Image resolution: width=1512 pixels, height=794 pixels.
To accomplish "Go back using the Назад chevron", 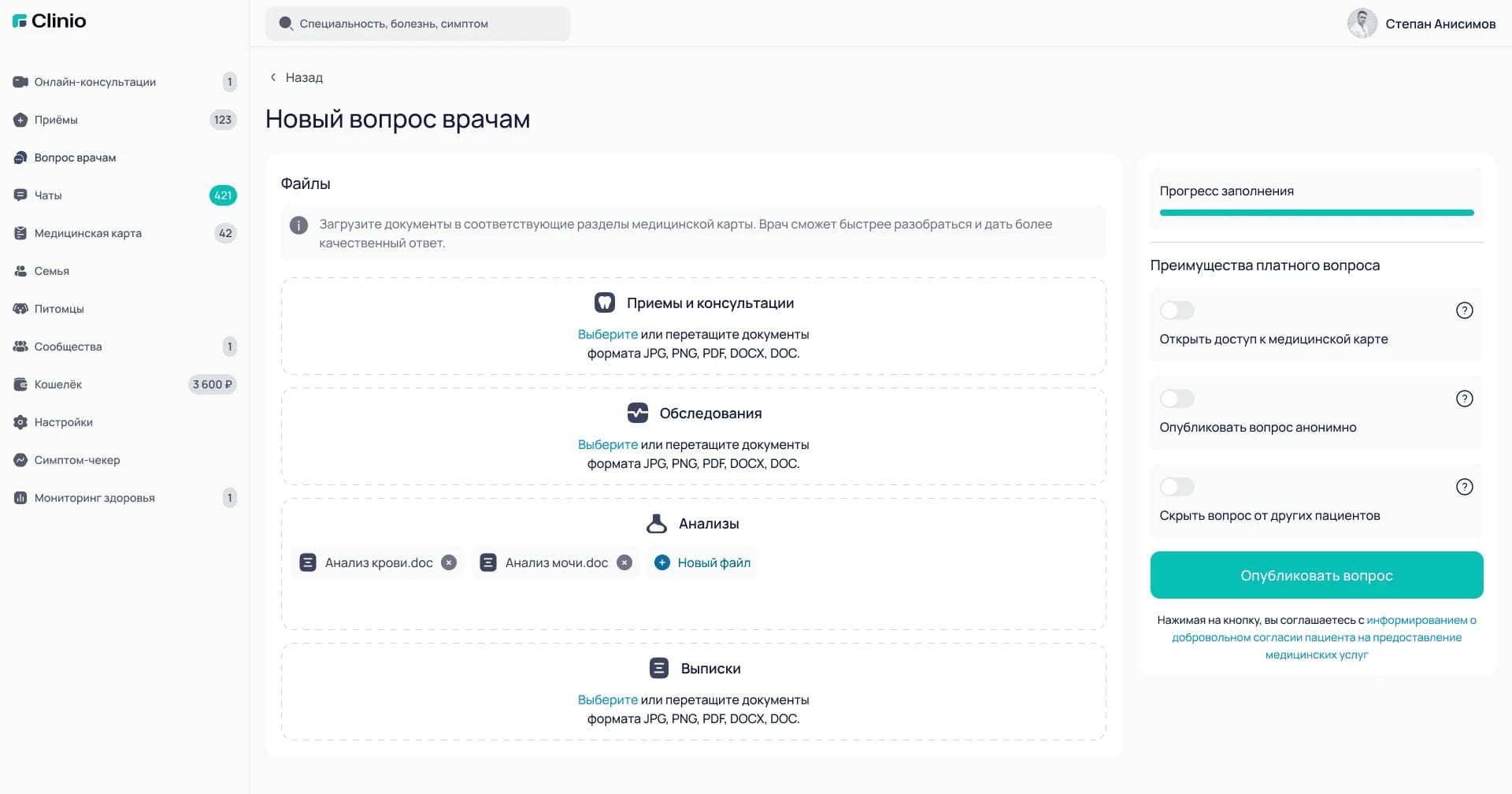I will click(273, 77).
